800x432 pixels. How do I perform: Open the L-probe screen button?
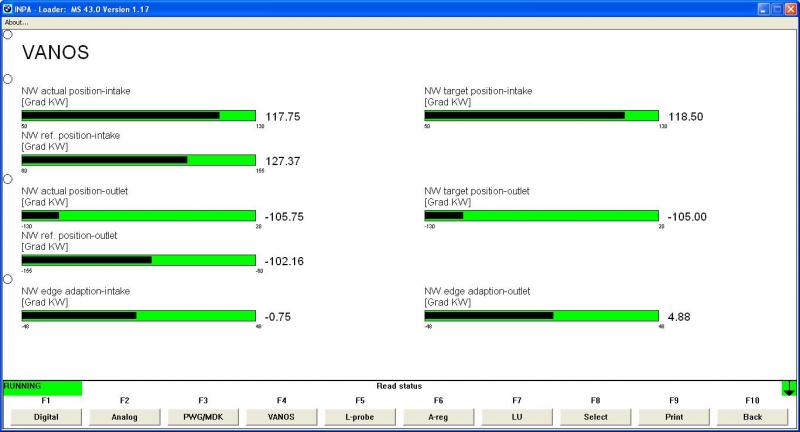(360, 417)
